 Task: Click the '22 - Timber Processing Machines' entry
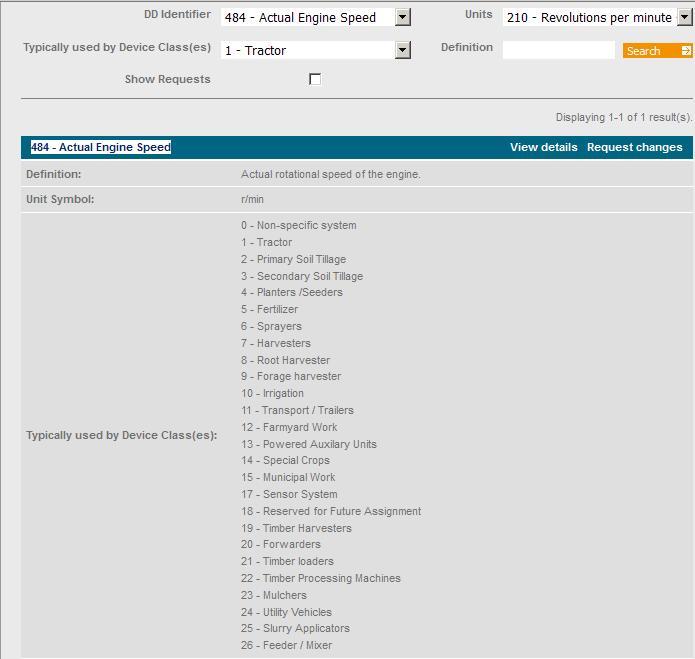coord(320,578)
